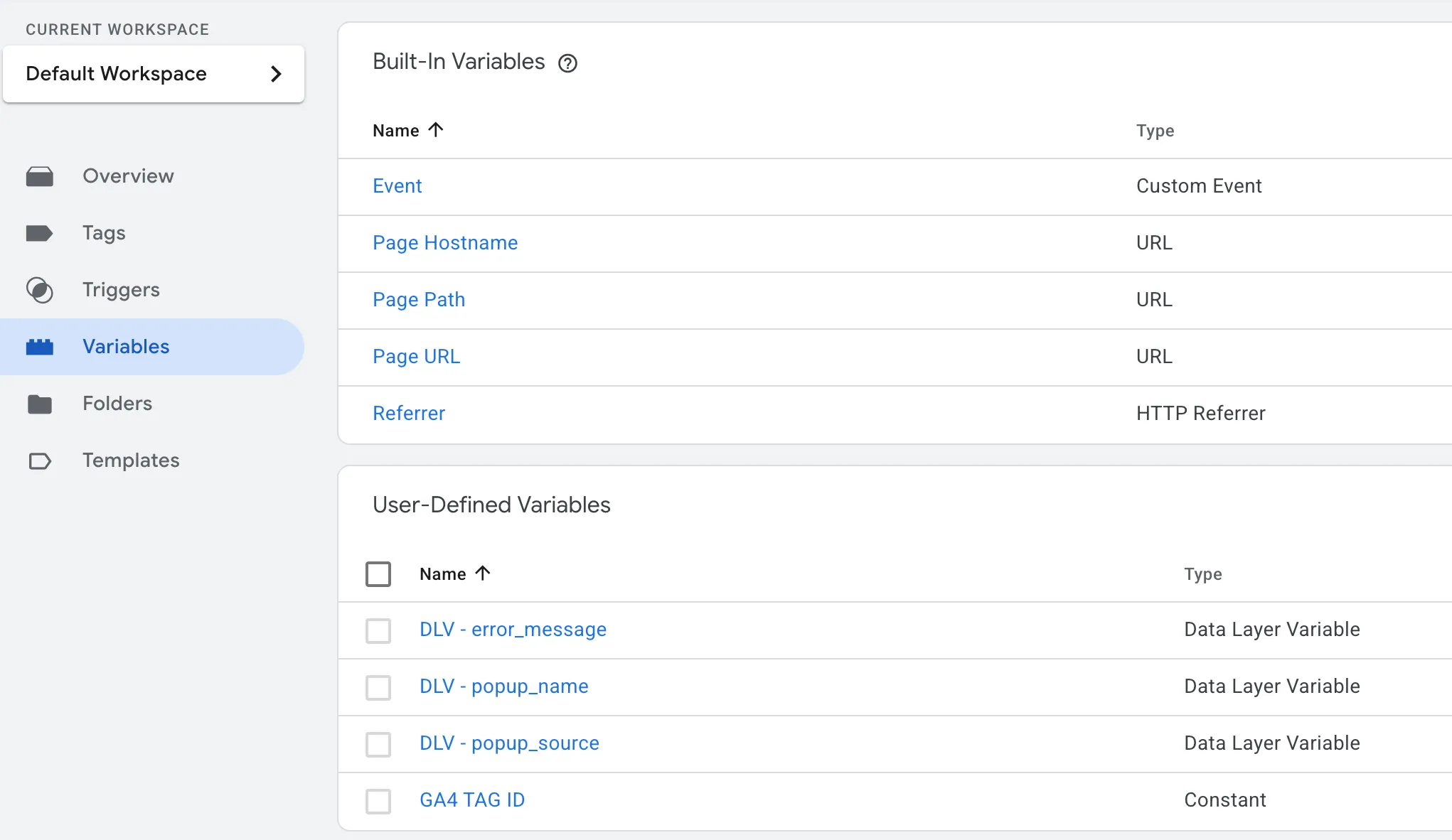This screenshot has height=840, width=1452.
Task: Click sort arrow next to Built-In Name
Action: tap(436, 130)
